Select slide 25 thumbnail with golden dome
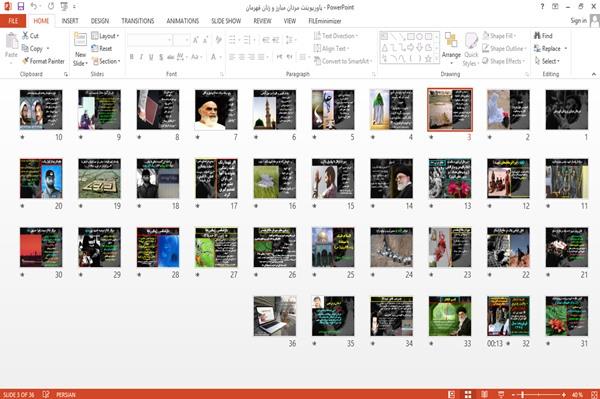Screen dimensions: 600x399 click(x=333, y=247)
